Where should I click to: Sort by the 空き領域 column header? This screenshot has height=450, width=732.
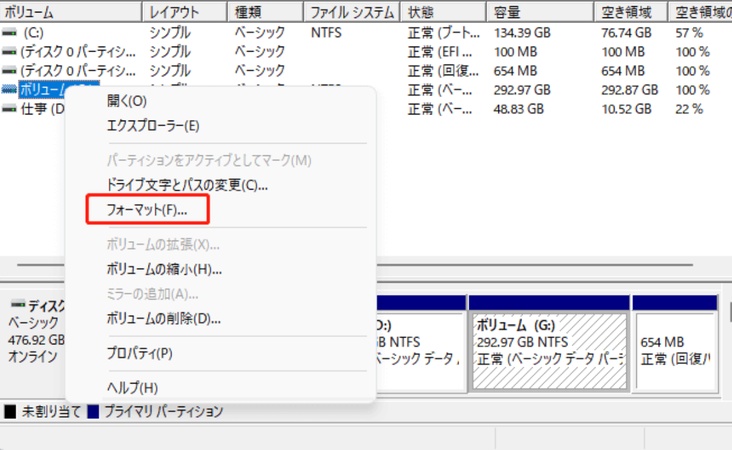631,12
